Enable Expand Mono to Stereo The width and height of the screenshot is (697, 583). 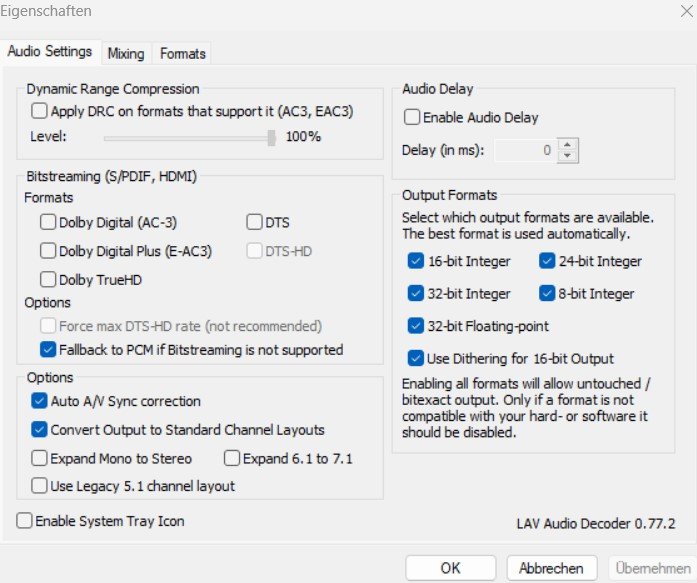[40, 459]
